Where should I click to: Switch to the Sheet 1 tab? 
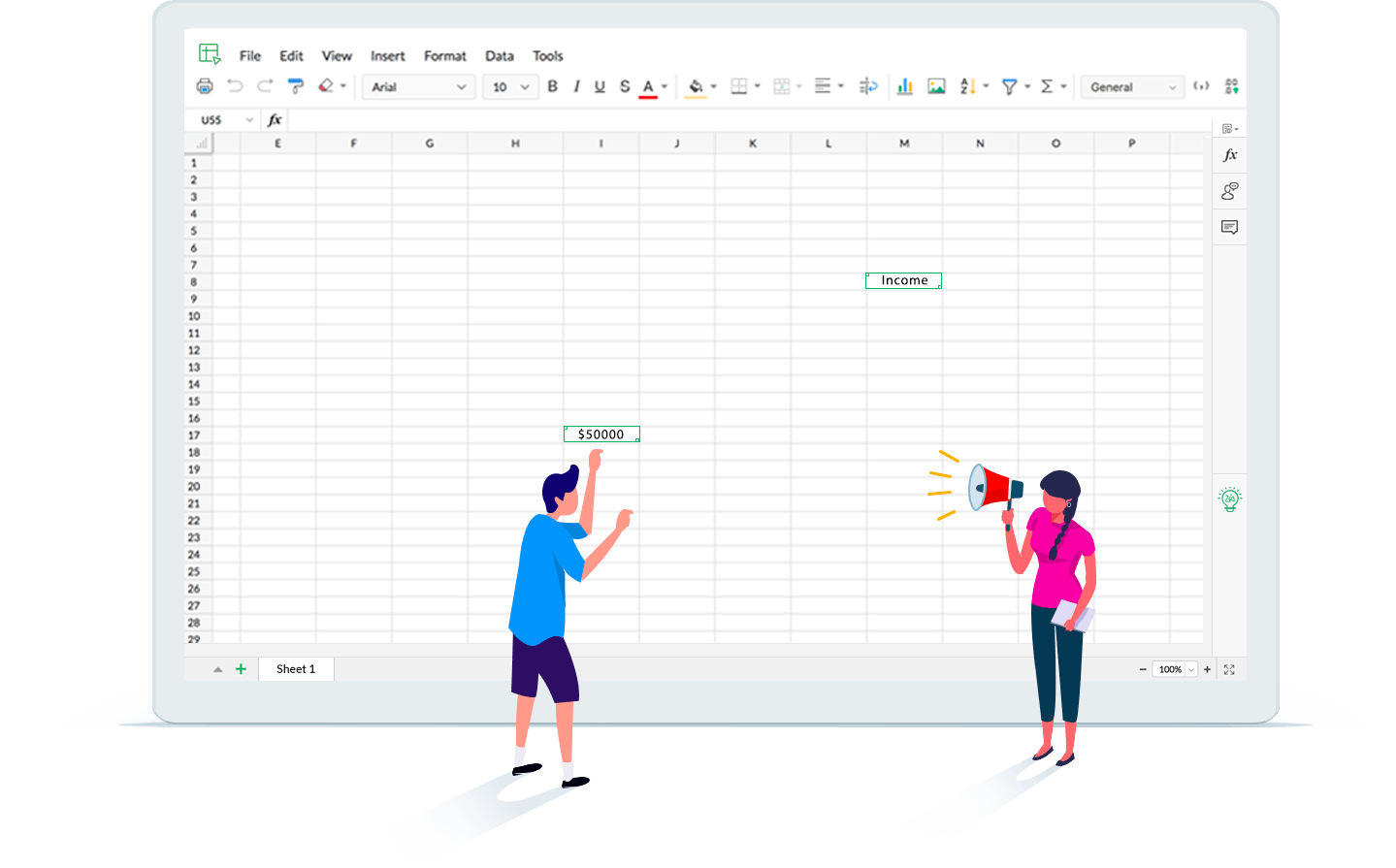pos(296,668)
